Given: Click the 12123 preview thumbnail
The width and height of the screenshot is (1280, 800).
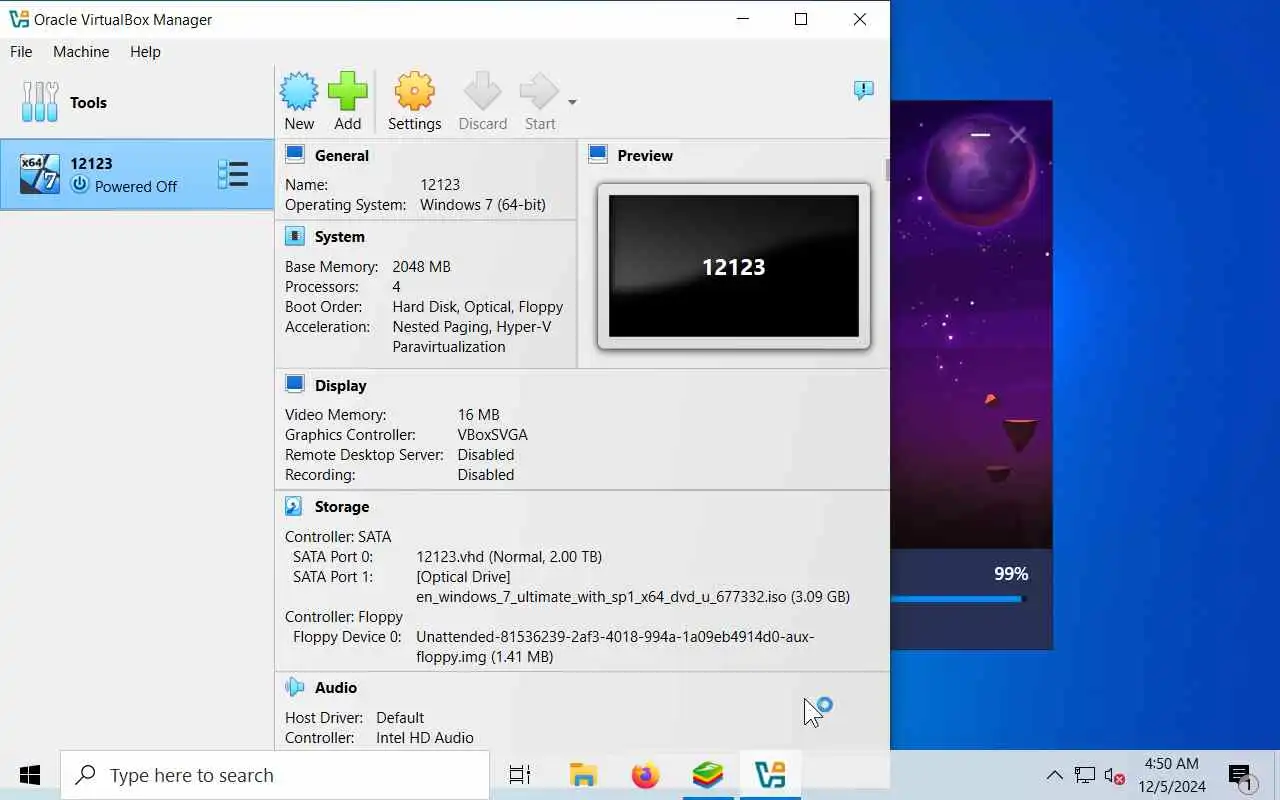Looking at the screenshot, I should click(734, 266).
